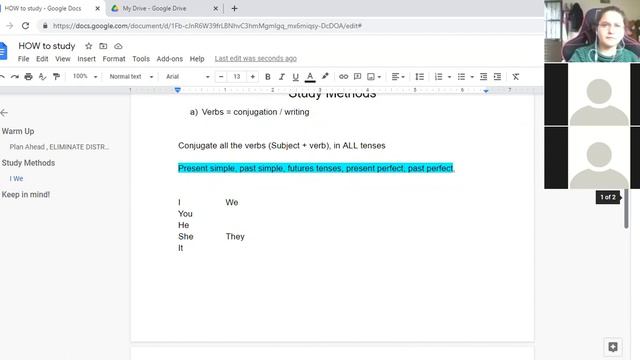Jump to Study Methods in outline
This screenshot has width=640, height=360.
tap(28, 163)
